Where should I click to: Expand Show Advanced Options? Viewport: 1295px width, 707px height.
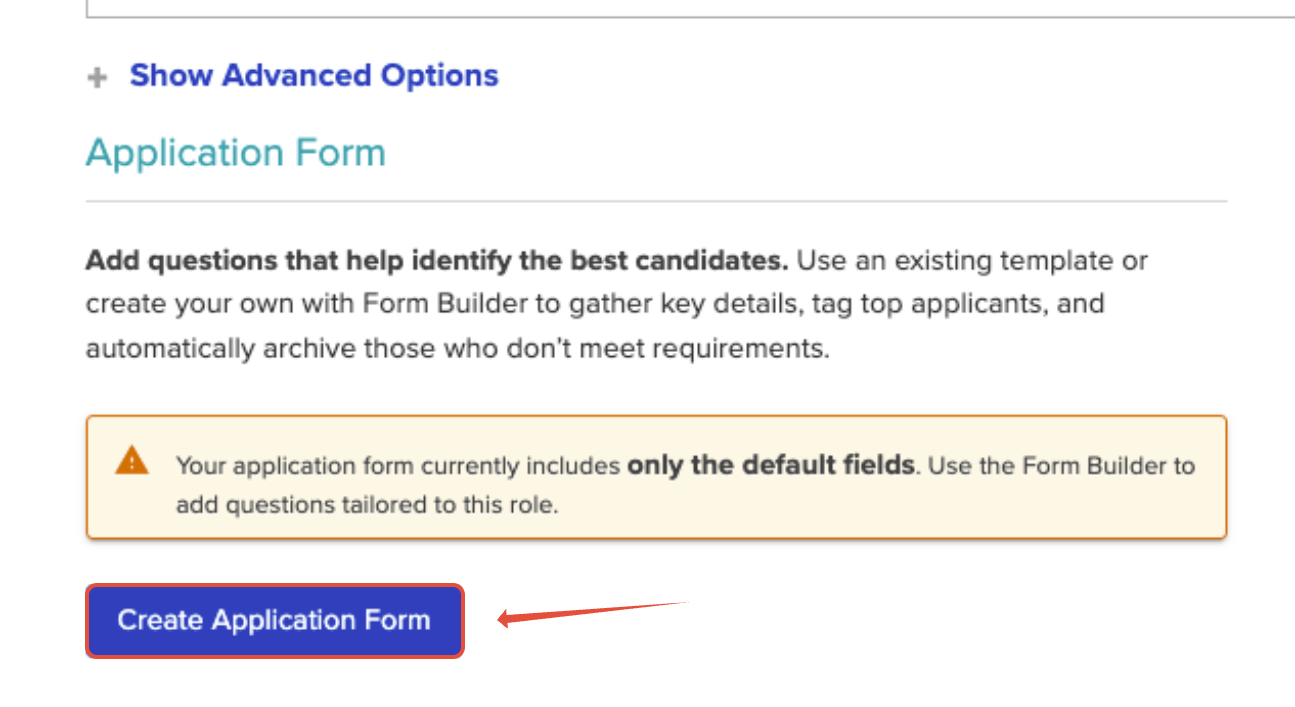tap(313, 76)
